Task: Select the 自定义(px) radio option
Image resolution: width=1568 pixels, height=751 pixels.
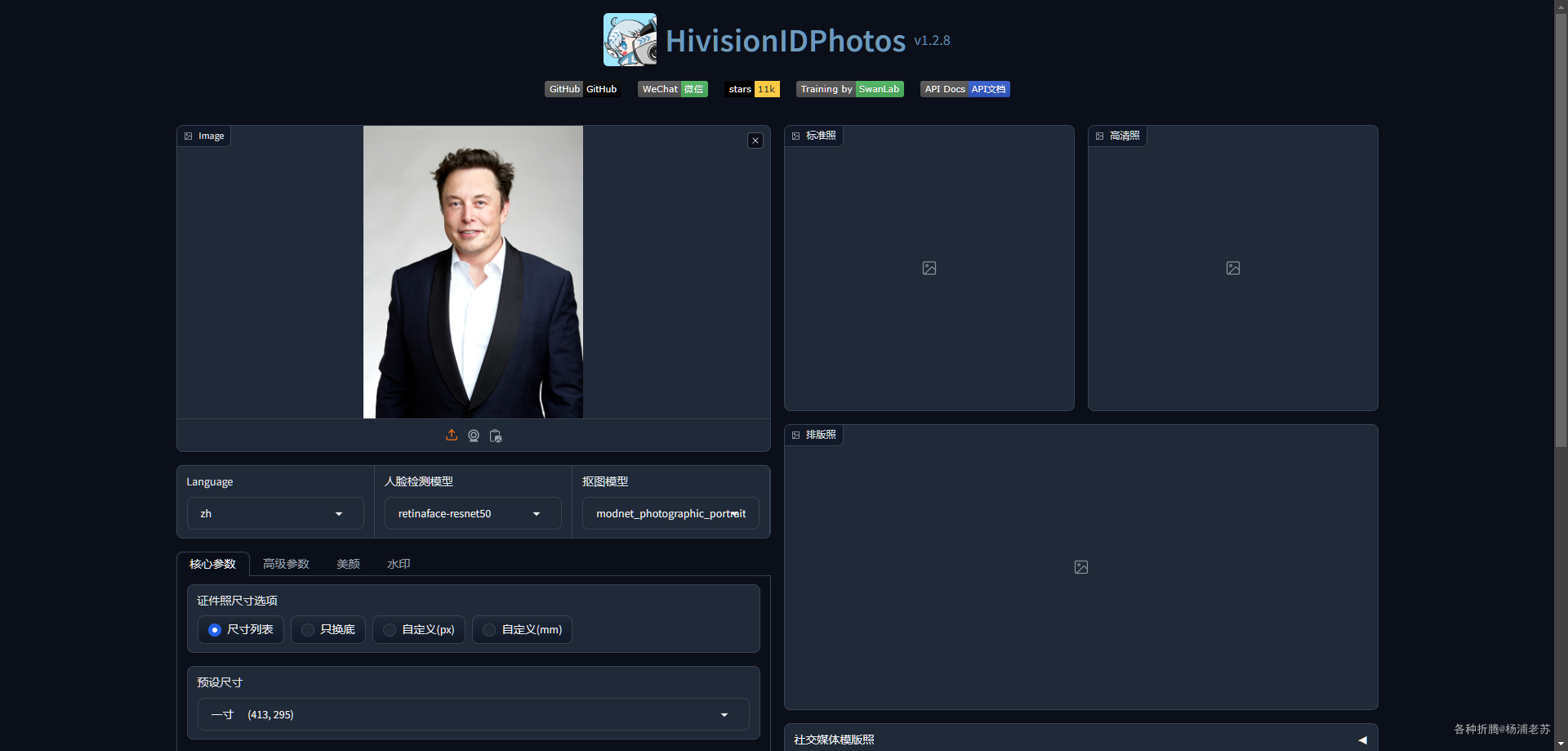Action: [x=419, y=629]
